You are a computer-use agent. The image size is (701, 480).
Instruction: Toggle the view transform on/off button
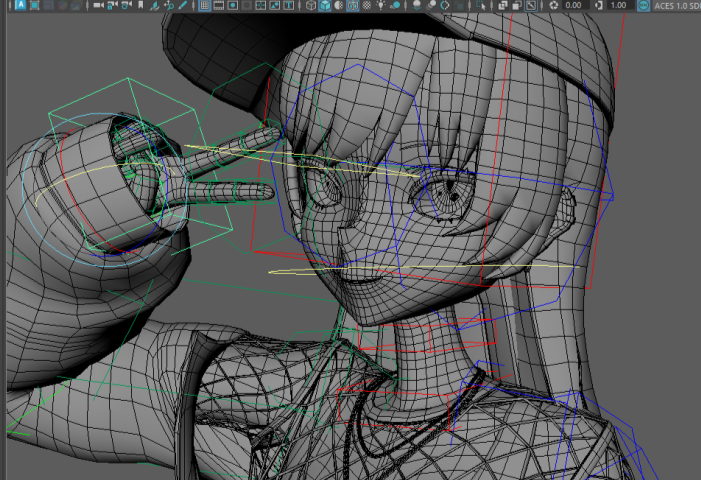643,5
